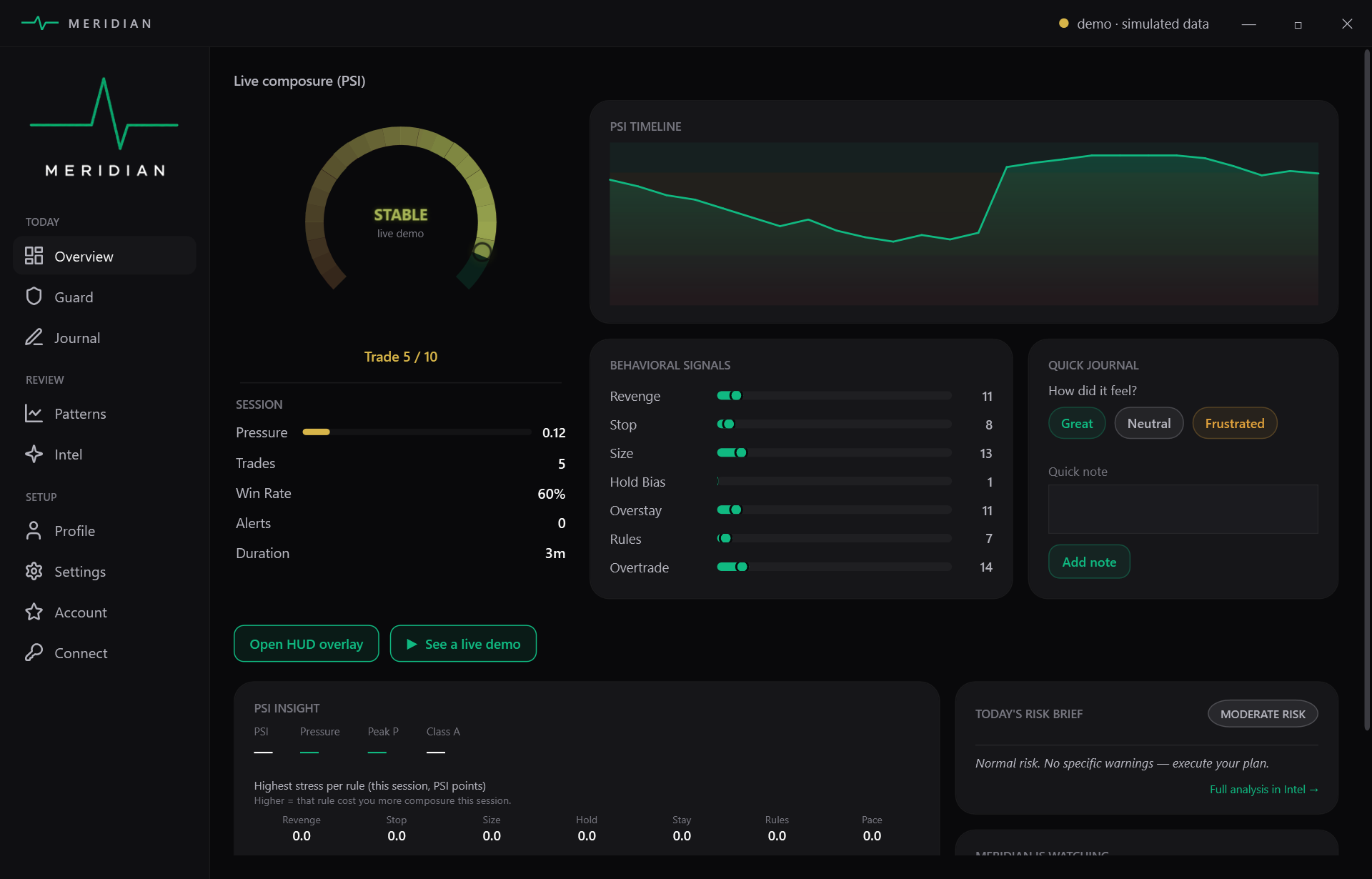The image size is (1372, 879).
Task: Click the Trades row label
Action: (x=255, y=463)
